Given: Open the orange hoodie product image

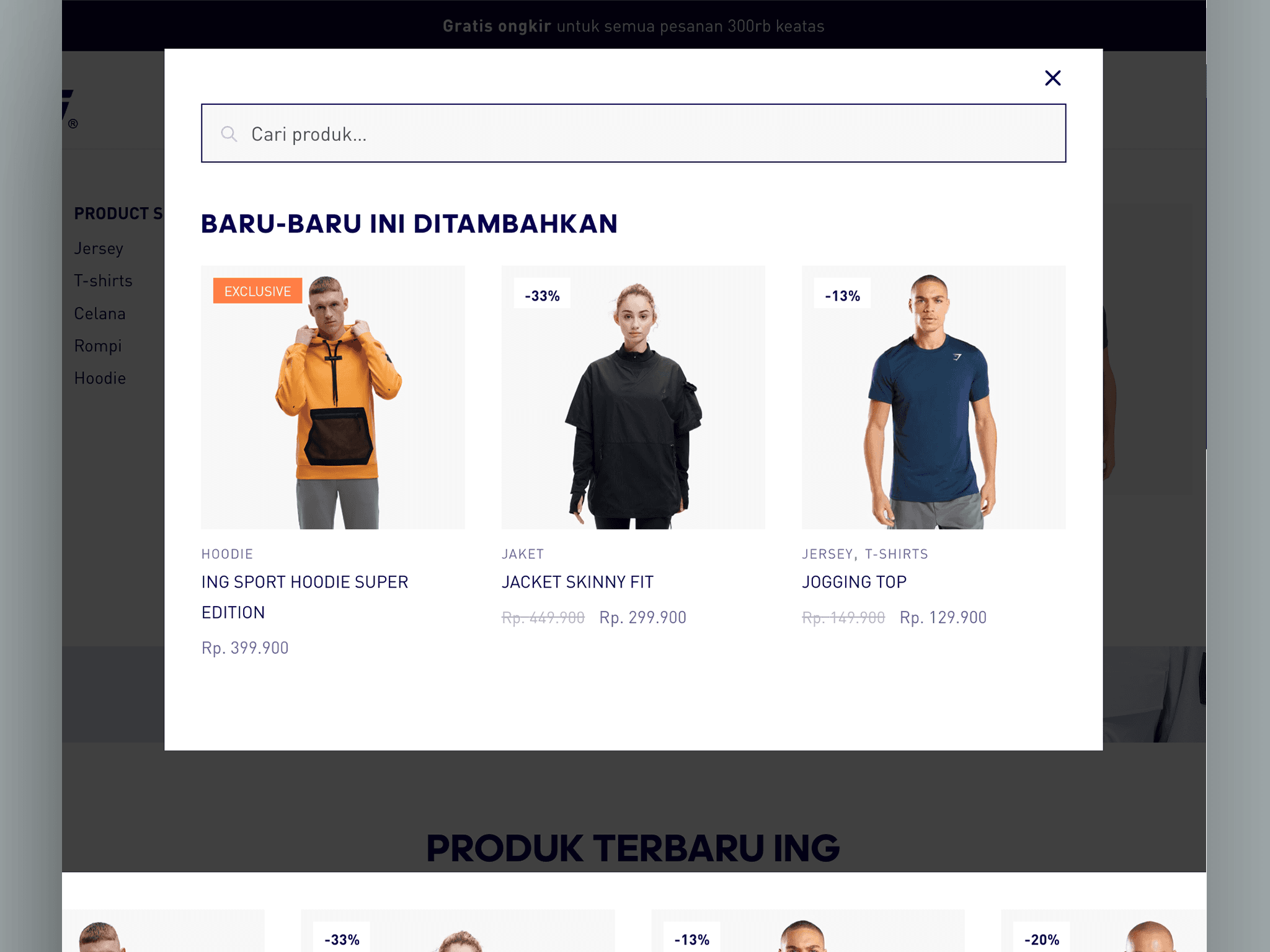Looking at the screenshot, I should pos(333,397).
